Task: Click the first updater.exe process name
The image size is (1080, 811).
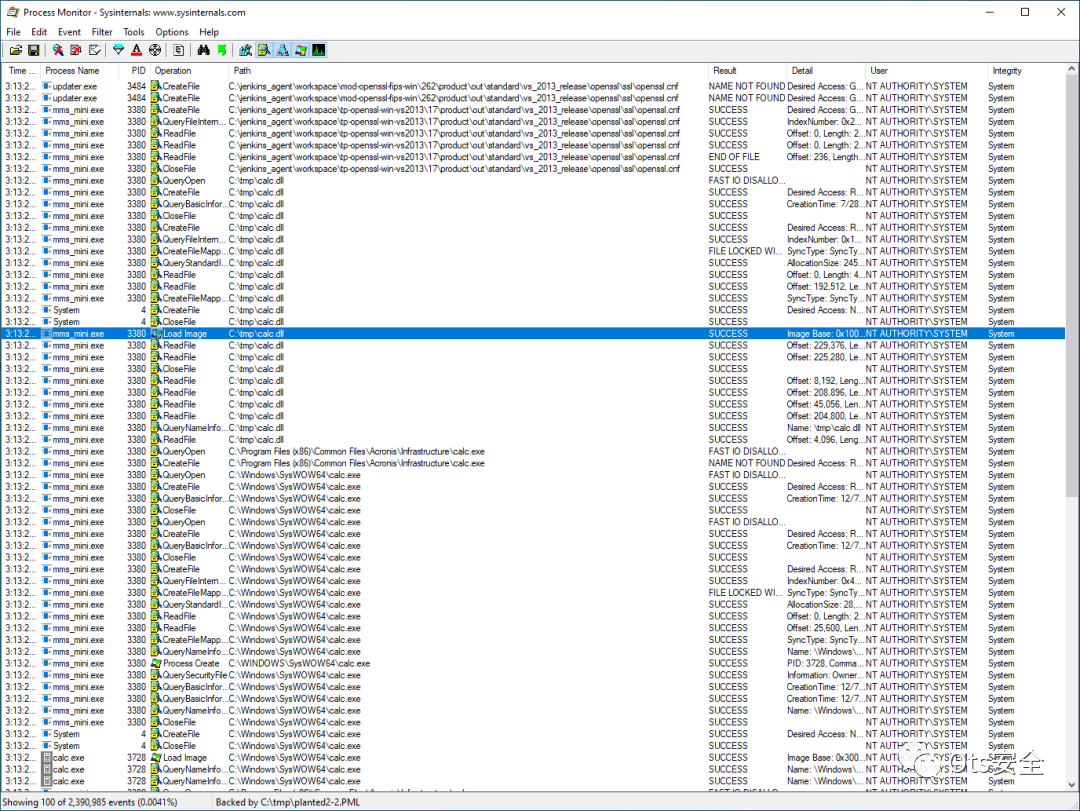Action: [x=74, y=86]
